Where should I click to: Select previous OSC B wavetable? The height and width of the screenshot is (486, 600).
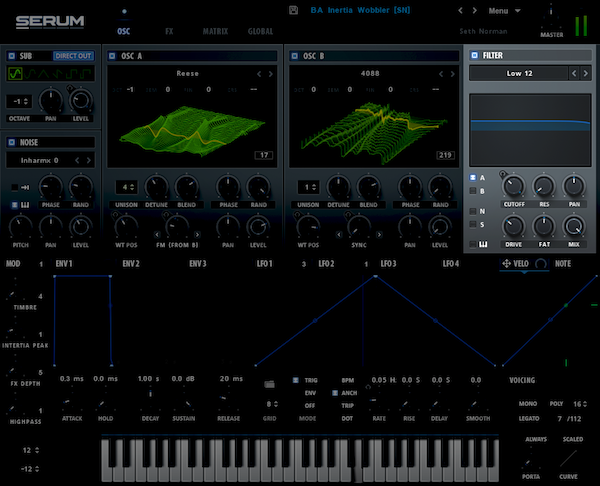tap(441, 74)
